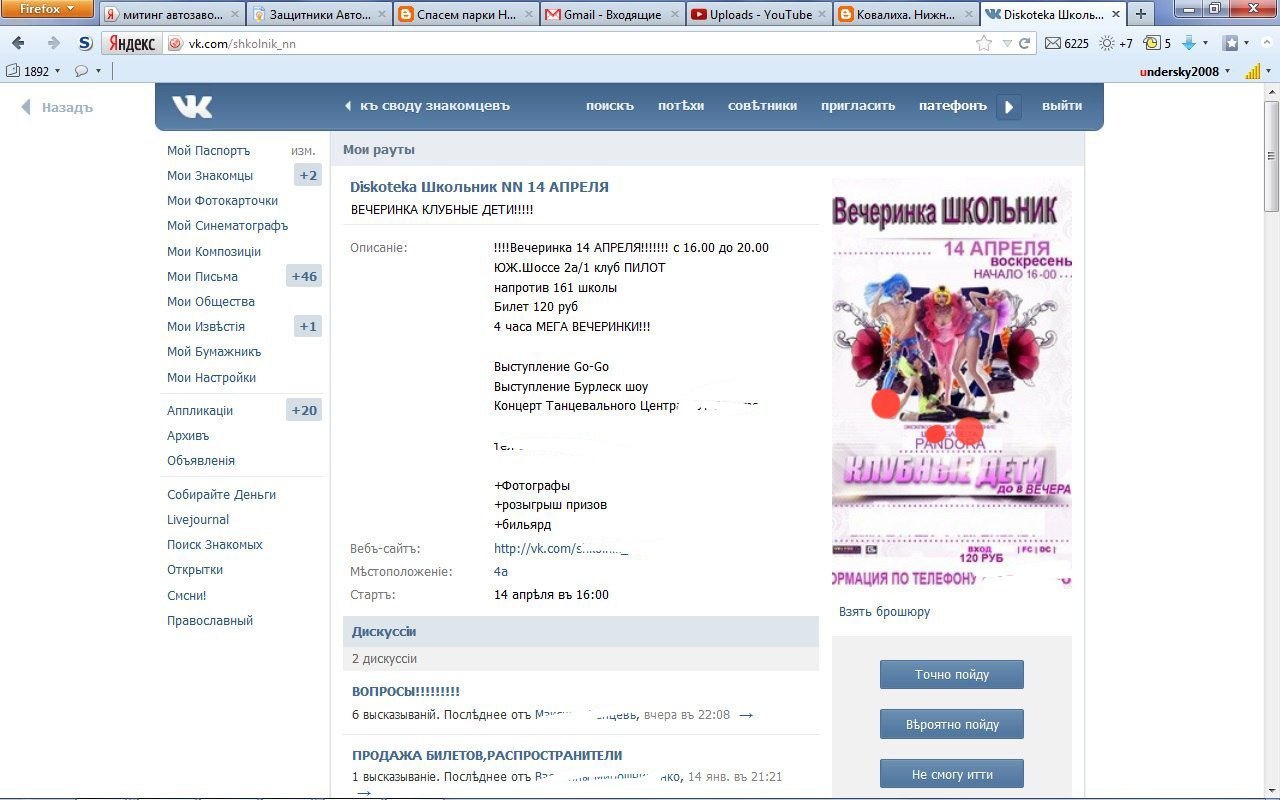Switch to 'Ковалиха. Нижн...' tab

(x=907, y=14)
